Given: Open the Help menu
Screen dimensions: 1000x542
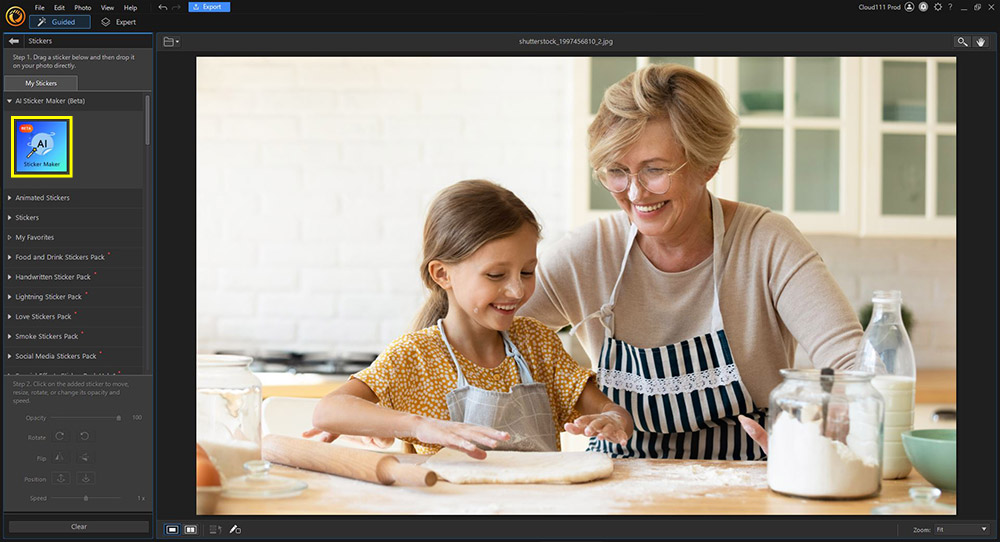Looking at the screenshot, I should tap(130, 8).
